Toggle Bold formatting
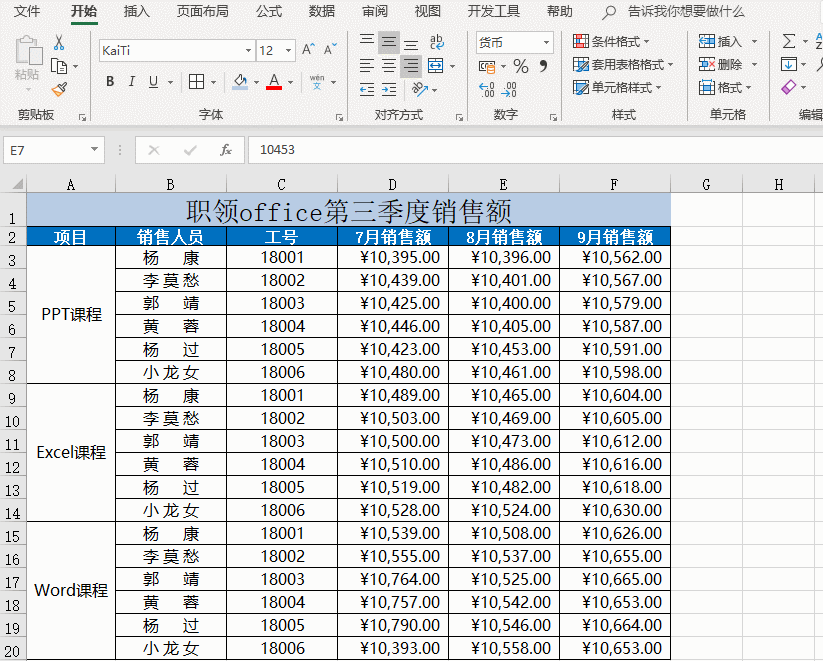This screenshot has width=823, height=661. point(110,82)
